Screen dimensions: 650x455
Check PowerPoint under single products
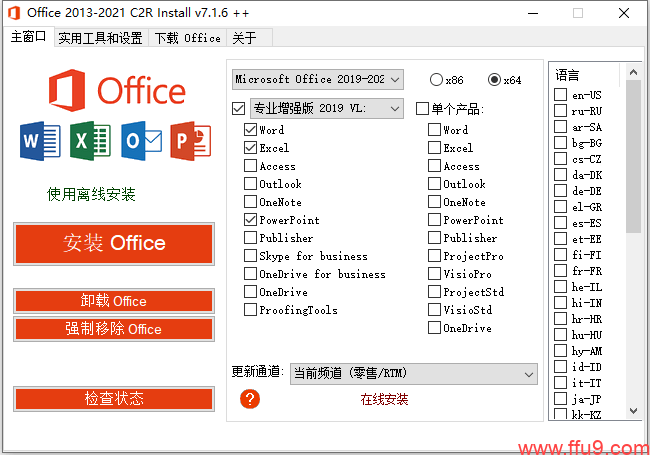click(434, 220)
